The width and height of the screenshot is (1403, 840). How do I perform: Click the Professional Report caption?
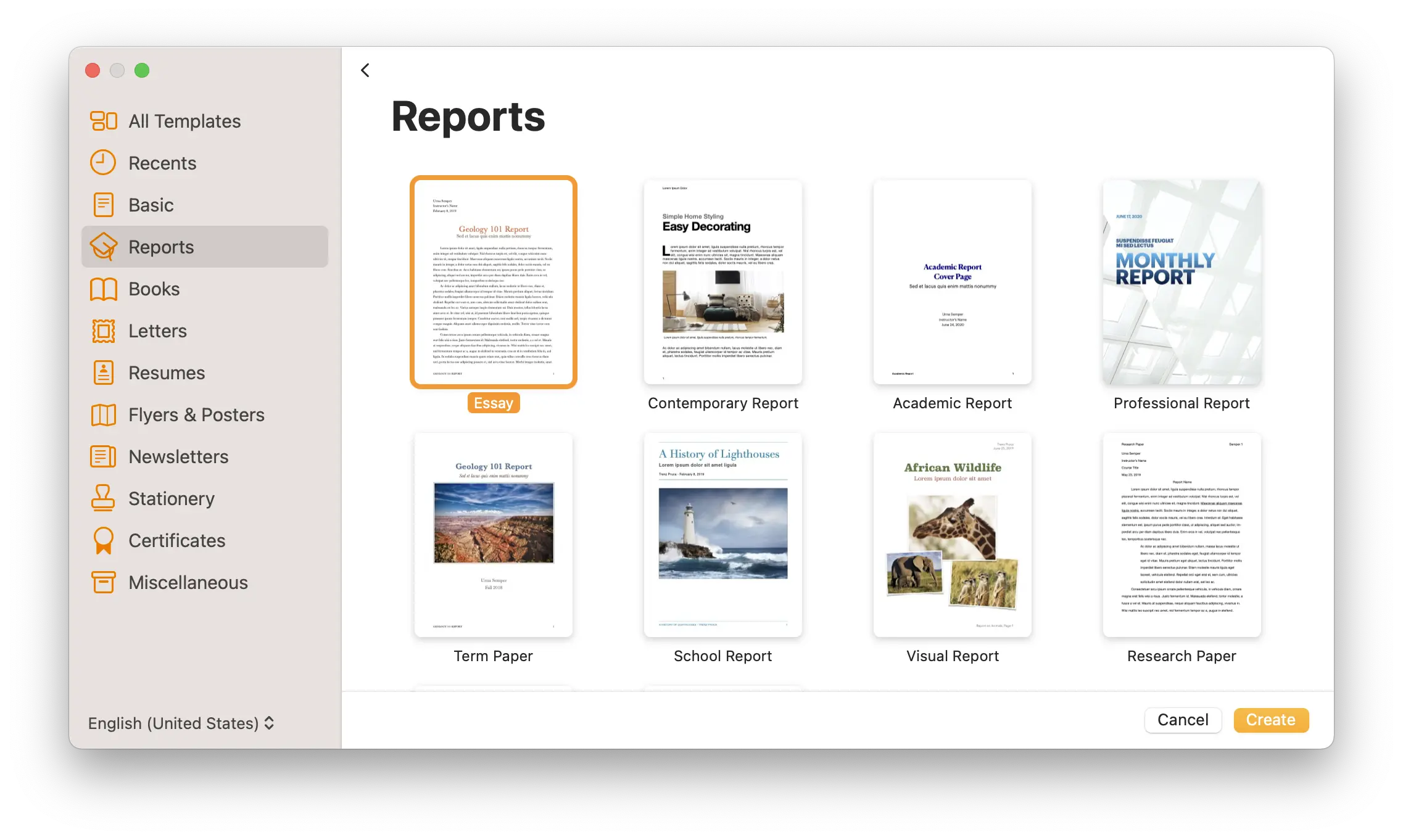1182,403
